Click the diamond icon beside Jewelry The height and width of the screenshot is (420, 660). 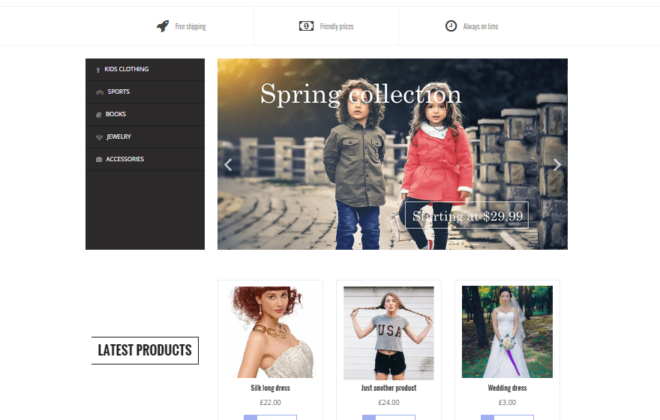click(99, 137)
